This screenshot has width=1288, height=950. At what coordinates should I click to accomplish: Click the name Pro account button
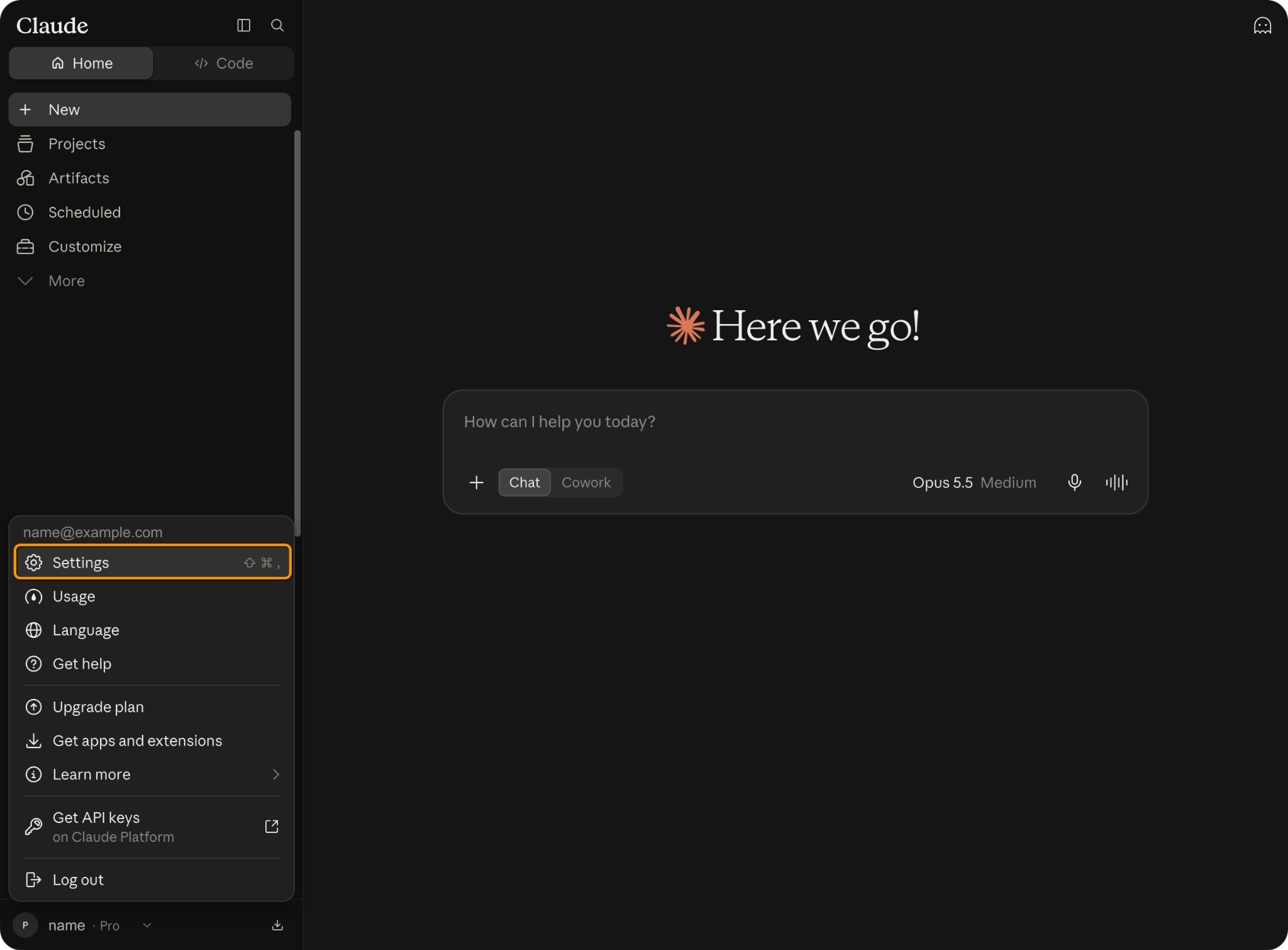pos(83,925)
